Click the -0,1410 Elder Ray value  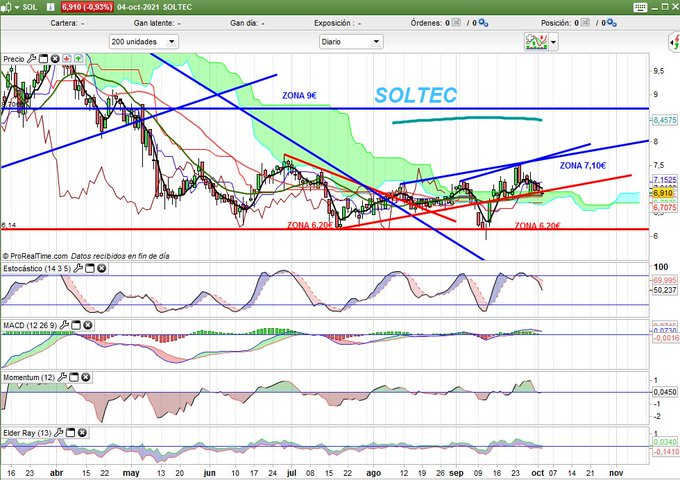tap(665, 452)
